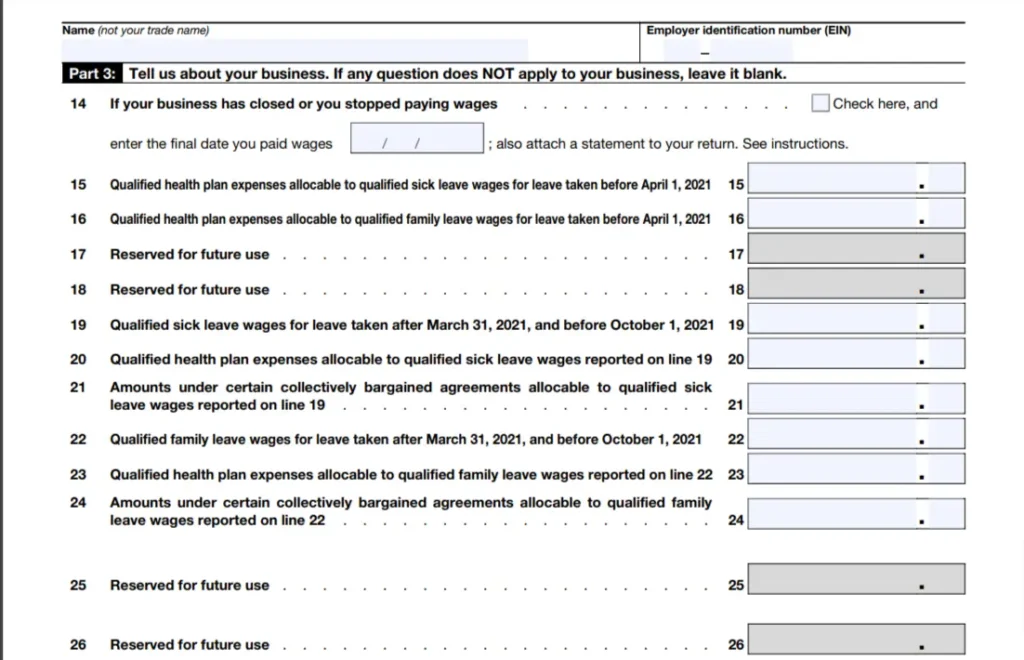Click the line 21 dollar amount field
Screen dimensions: 1024x660
pos(832,398)
